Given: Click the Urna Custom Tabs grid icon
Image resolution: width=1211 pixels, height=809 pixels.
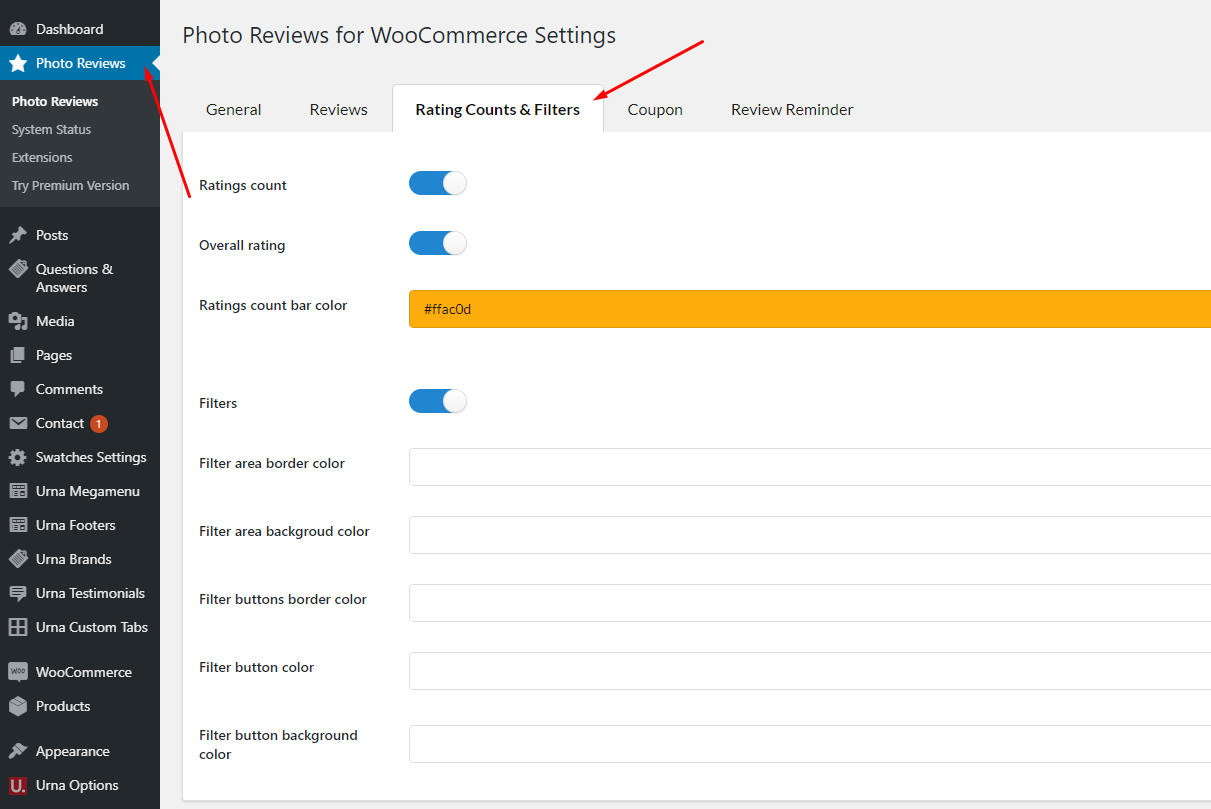Looking at the screenshot, I should point(18,627).
